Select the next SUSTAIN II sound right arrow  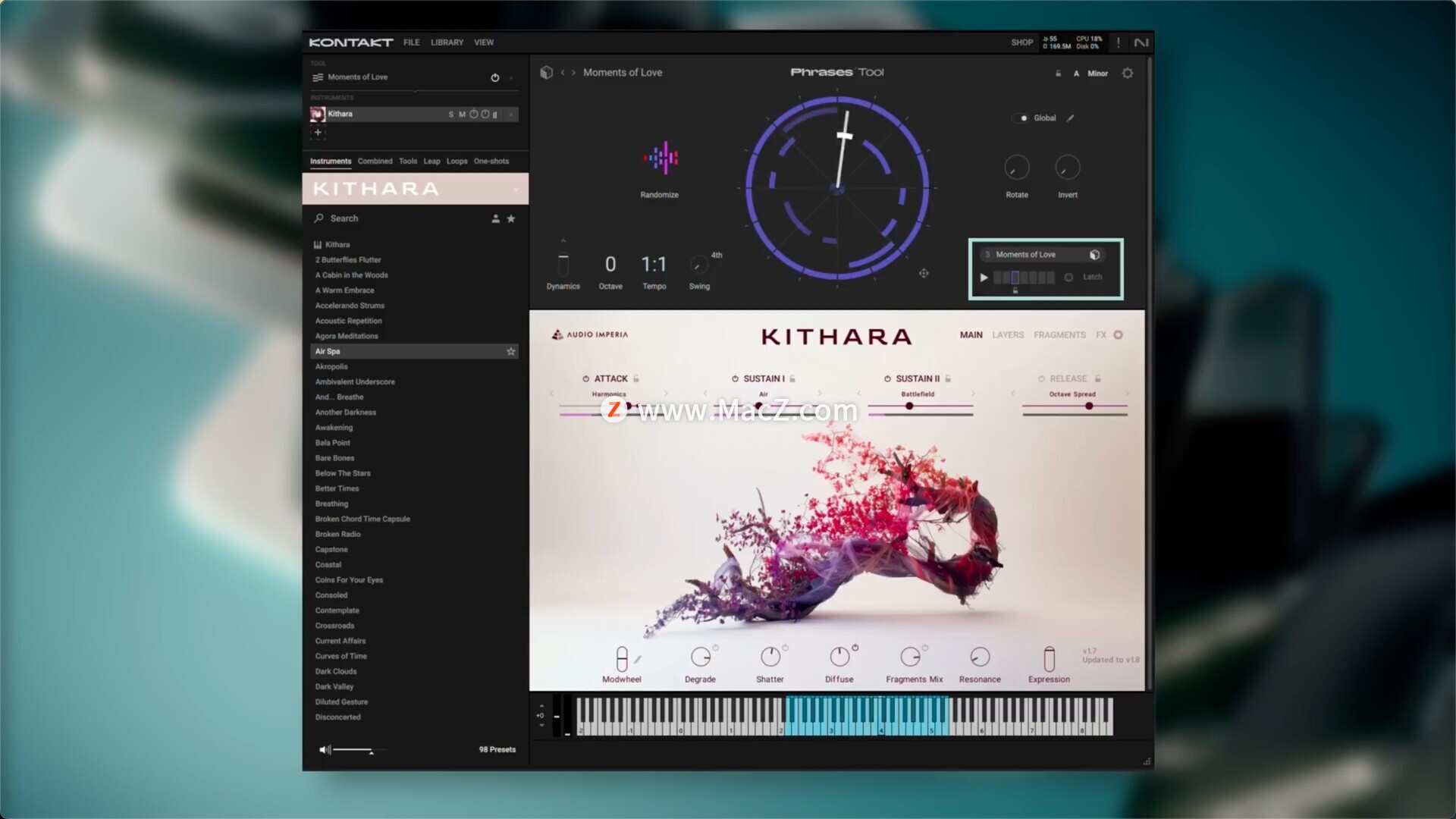(x=973, y=394)
